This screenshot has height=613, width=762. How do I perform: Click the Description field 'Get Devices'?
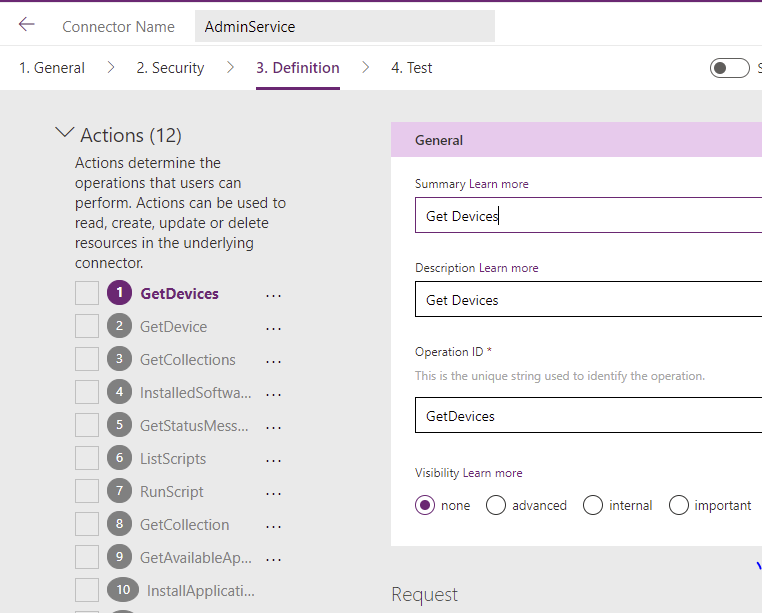[x=589, y=299]
